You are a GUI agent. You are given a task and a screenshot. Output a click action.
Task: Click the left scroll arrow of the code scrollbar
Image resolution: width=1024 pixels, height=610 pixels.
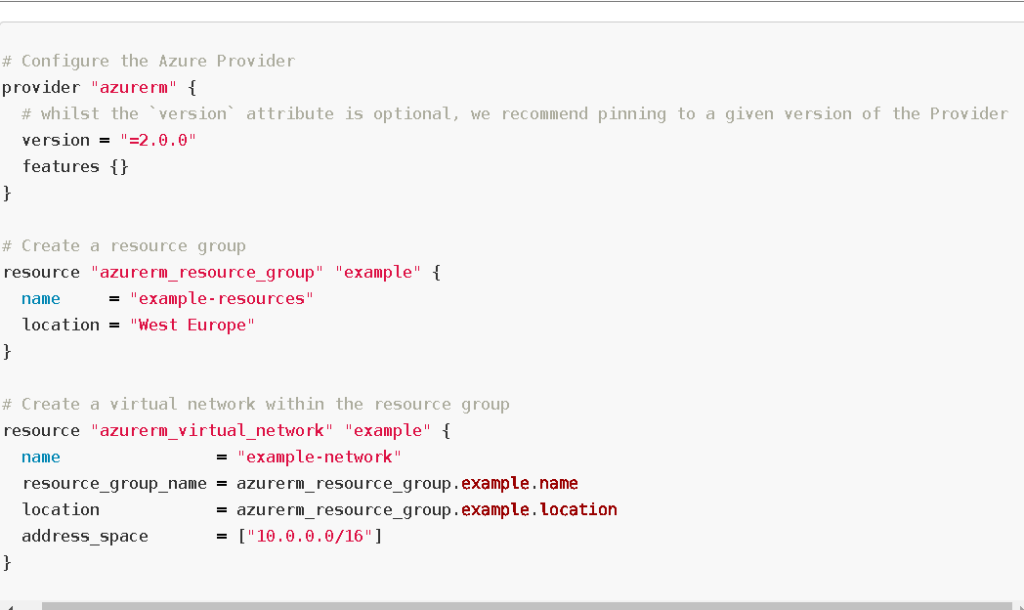[9, 607]
